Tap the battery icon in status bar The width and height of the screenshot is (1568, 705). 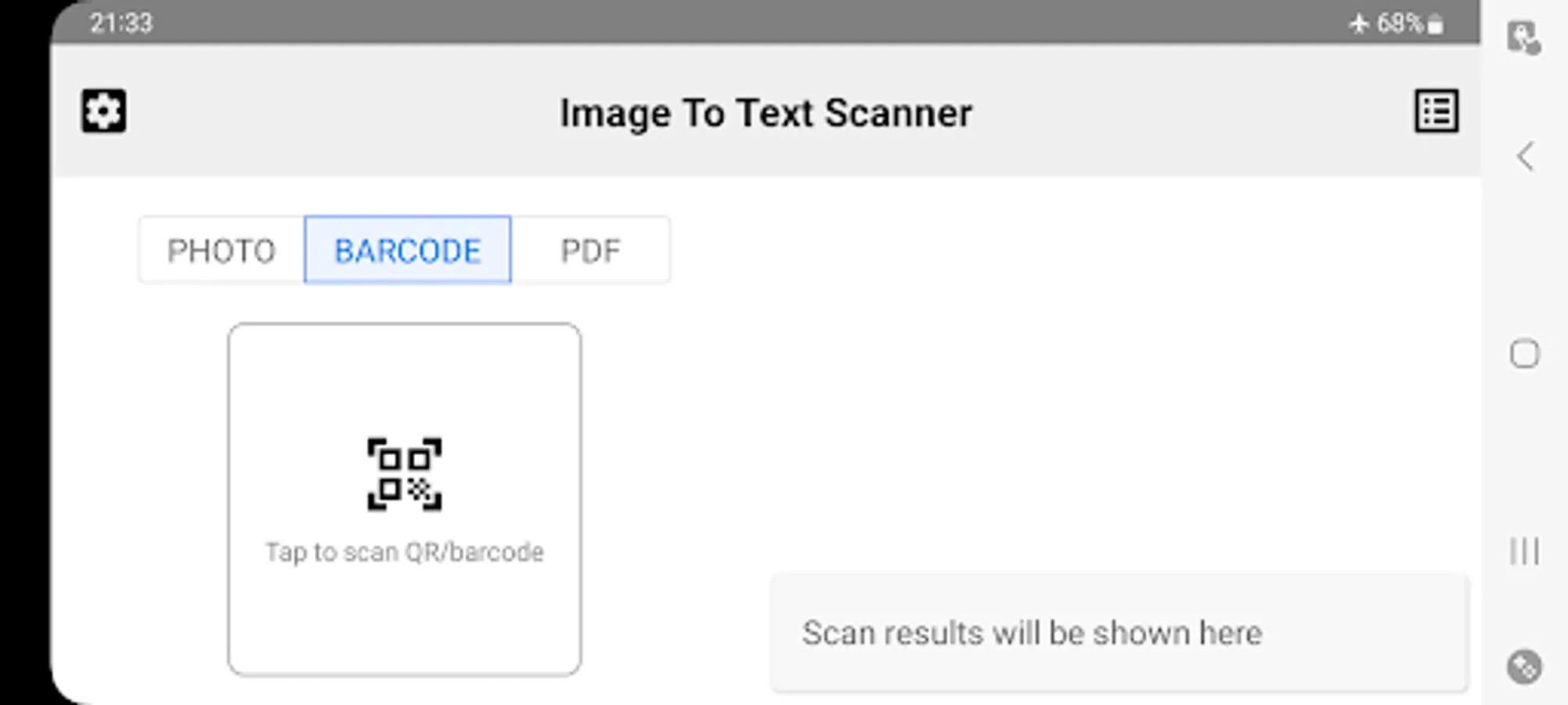tap(1435, 24)
